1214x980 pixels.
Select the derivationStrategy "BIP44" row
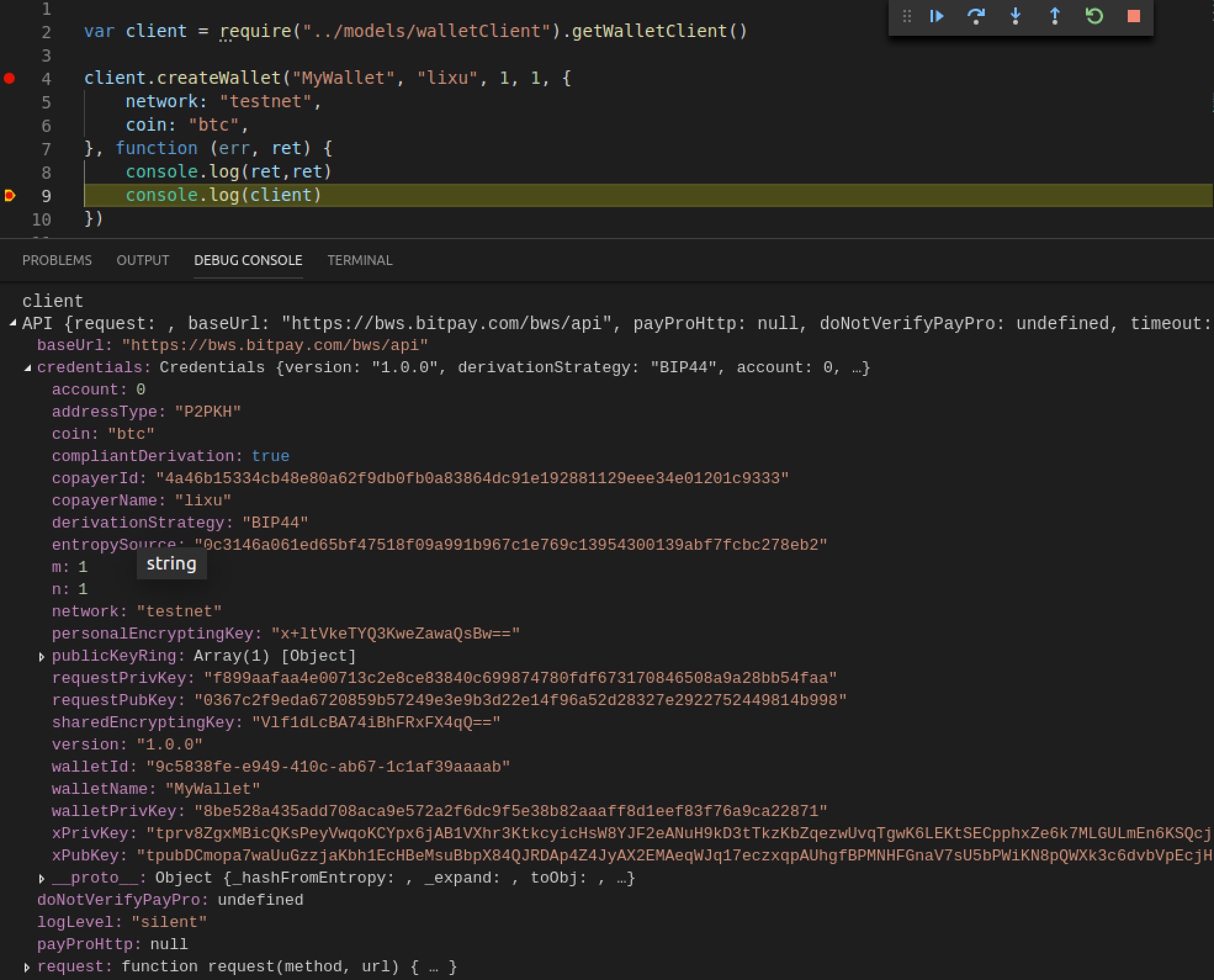tap(180, 523)
